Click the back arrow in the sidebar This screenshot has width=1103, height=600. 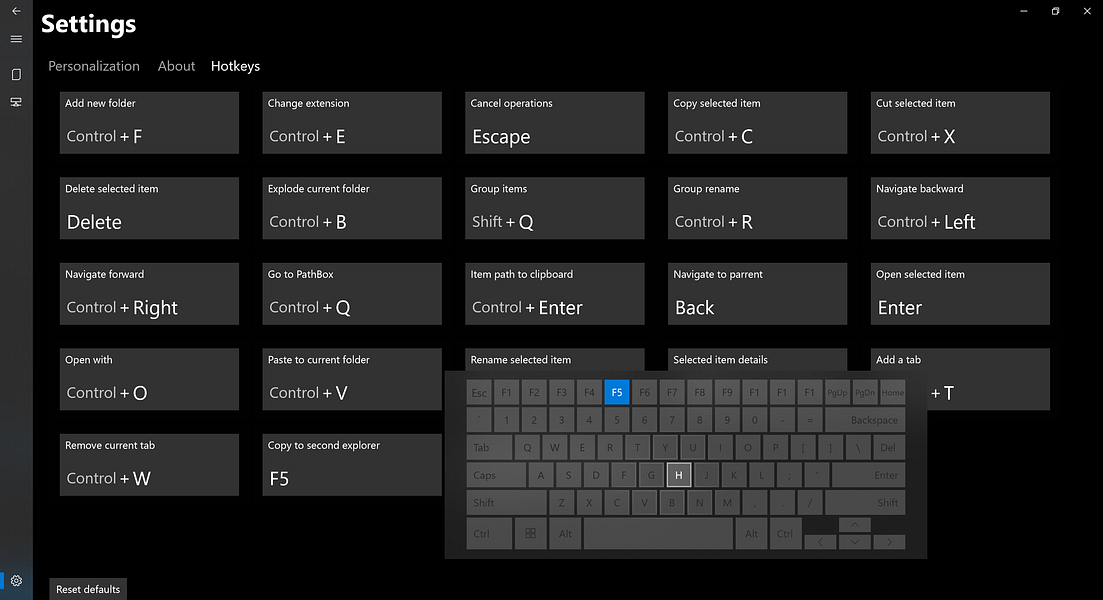16,11
